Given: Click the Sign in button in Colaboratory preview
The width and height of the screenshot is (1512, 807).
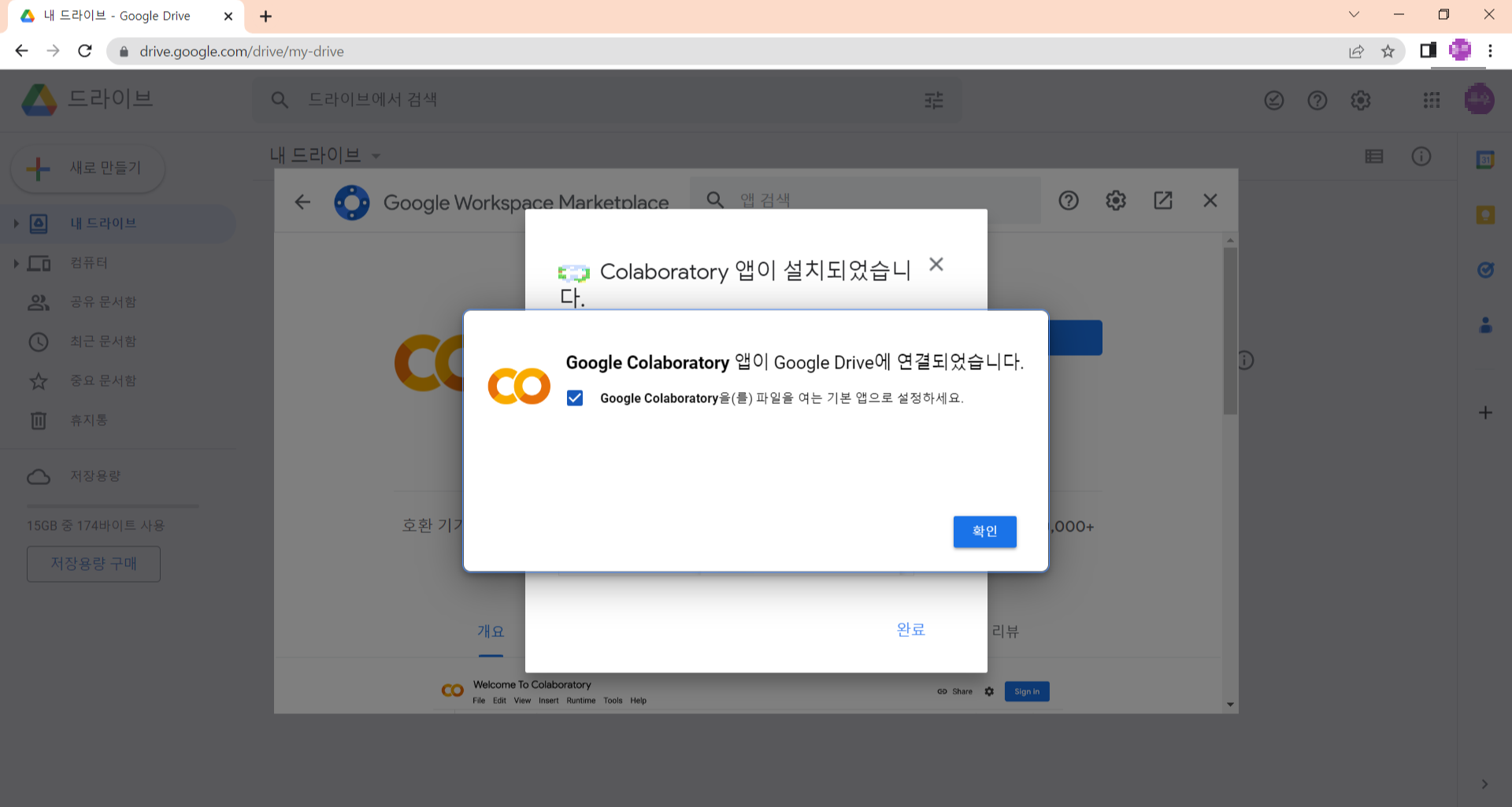Looking at the screenshot, I should coord(1027,691).
